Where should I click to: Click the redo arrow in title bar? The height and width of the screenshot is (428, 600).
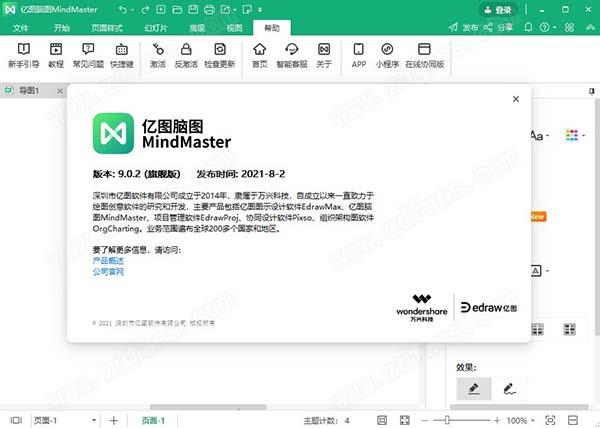click(x=145, y=10)
